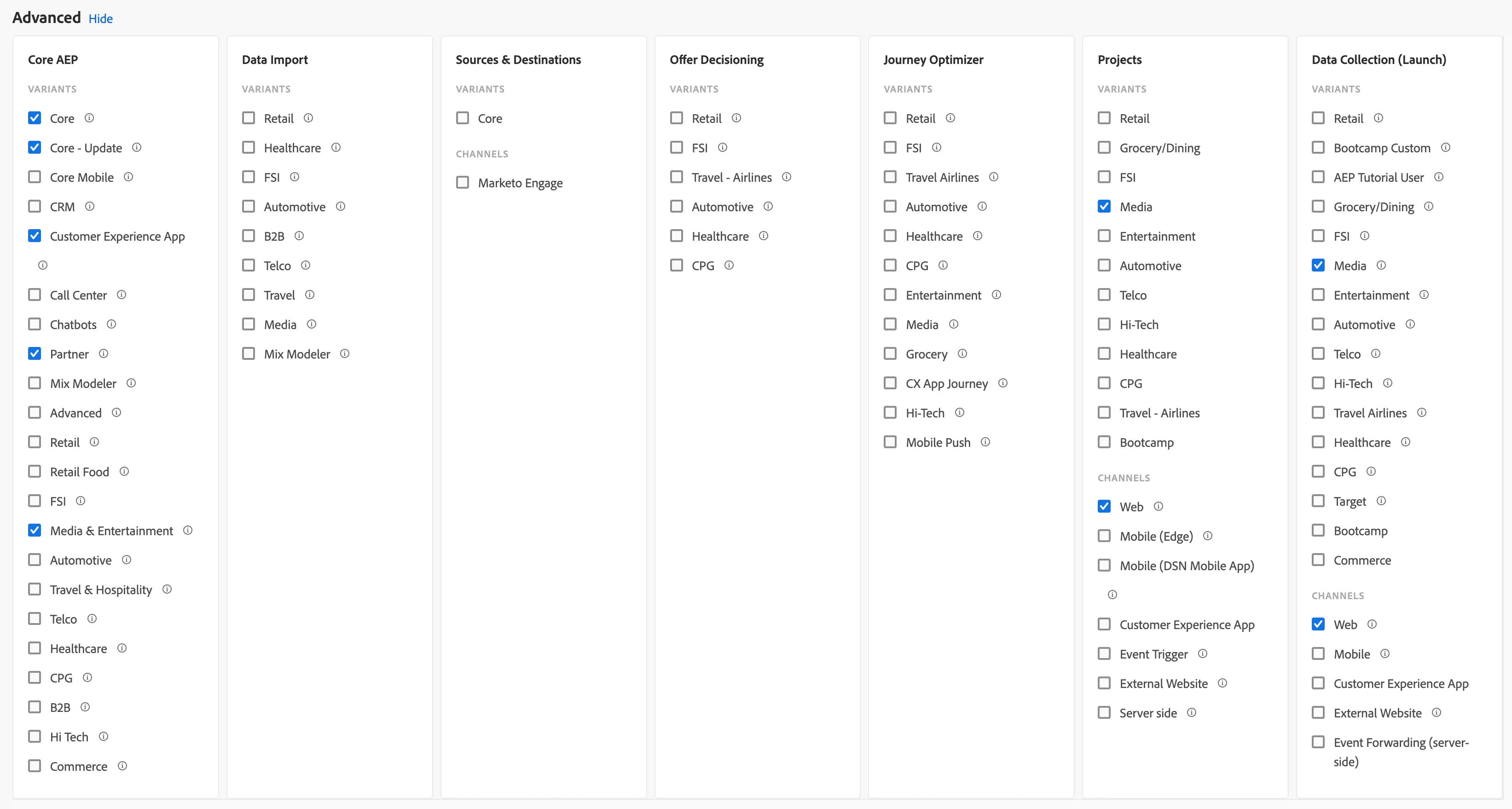Open info icon next to Data Import B2B
The width and height of the screenshot is (1512, 809).
click(299, 236)
